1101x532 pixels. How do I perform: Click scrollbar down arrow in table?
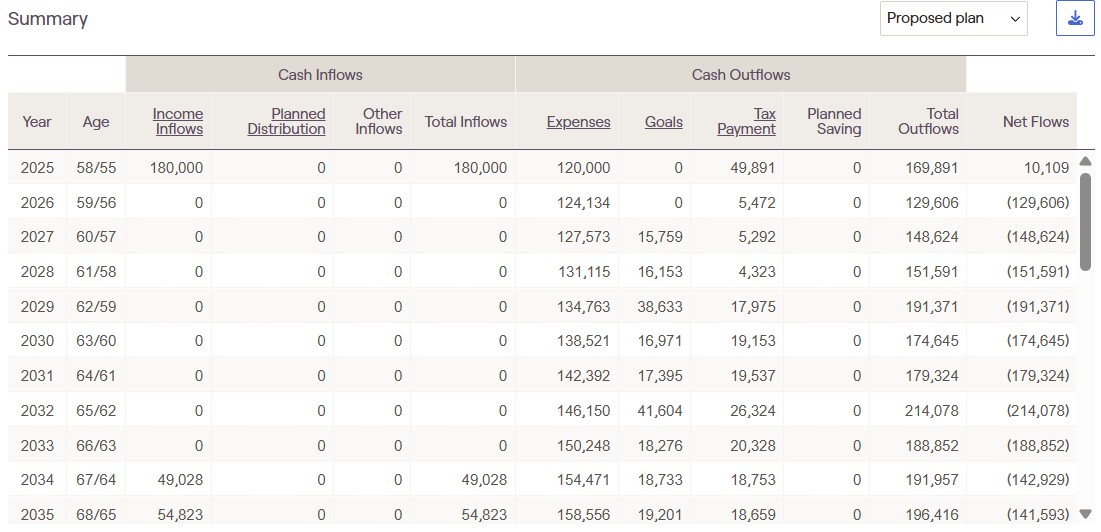tap(1086, 514)
